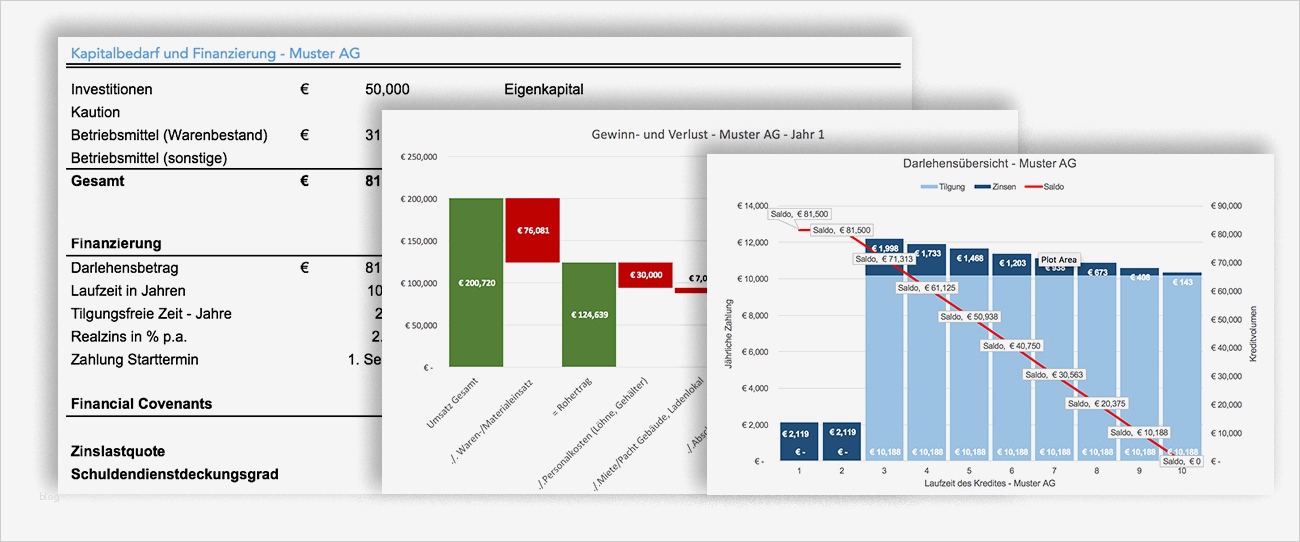Select the title 'Kapitalbedarf und Finanzierung - Muster AG'

pos(216,53)
